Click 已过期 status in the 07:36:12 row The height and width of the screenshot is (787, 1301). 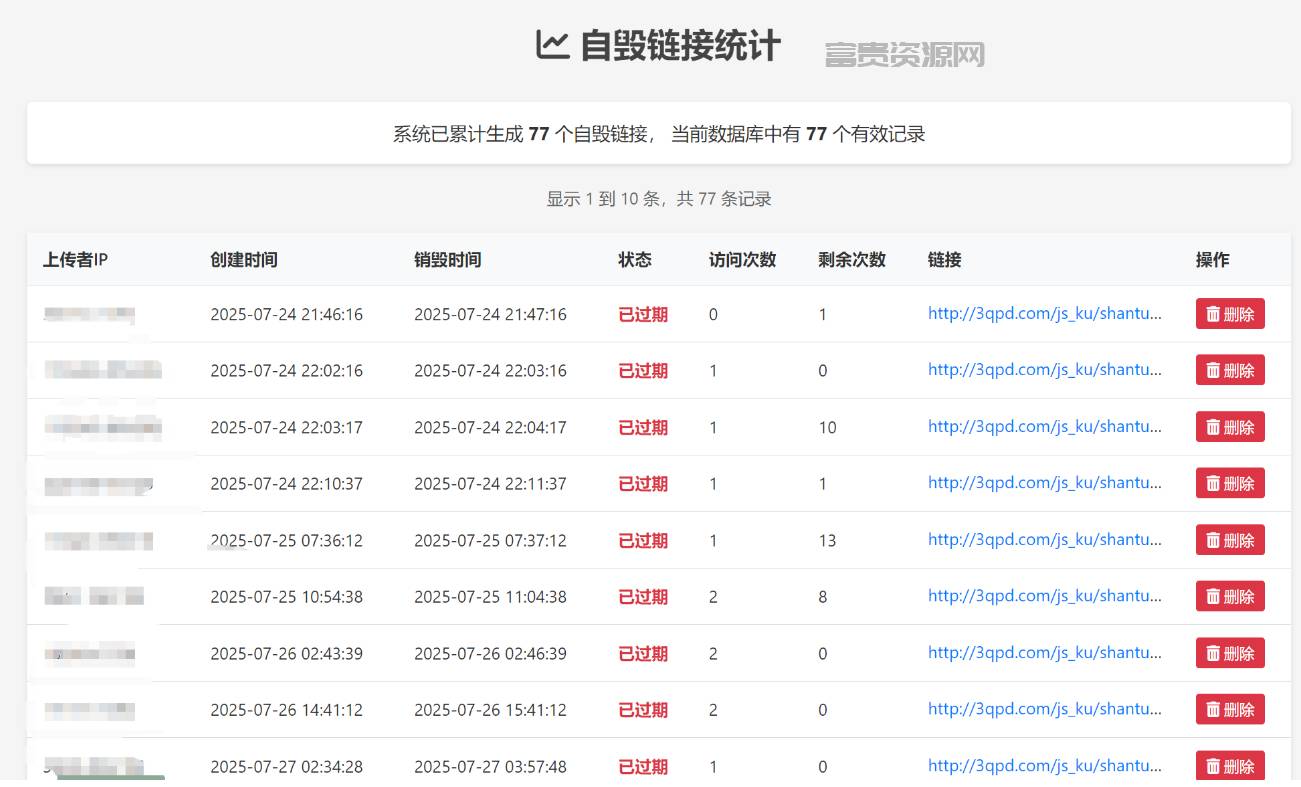click(643, 540)
